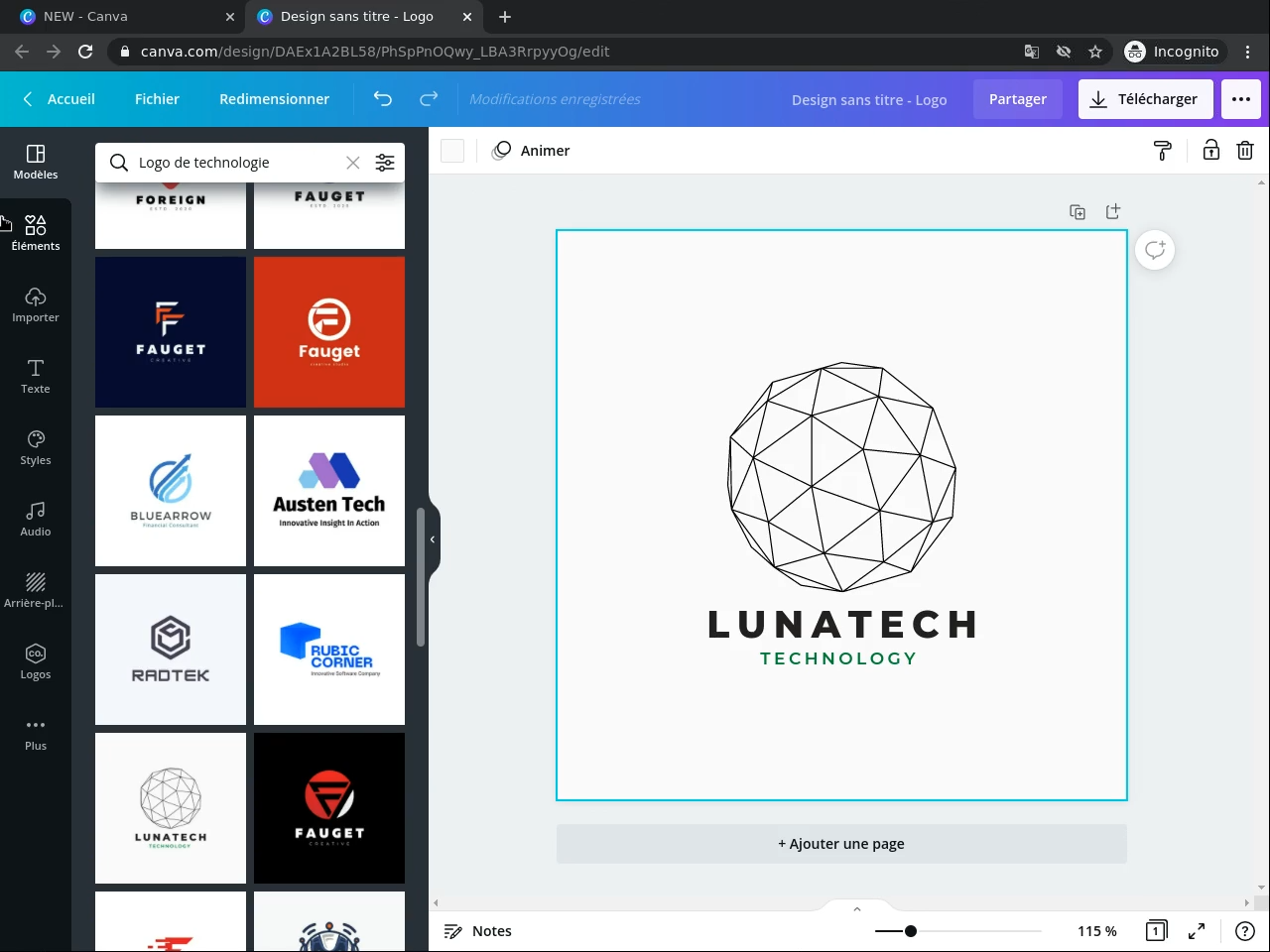
Task: Undo the last change
Action: (x=383, y=99)
